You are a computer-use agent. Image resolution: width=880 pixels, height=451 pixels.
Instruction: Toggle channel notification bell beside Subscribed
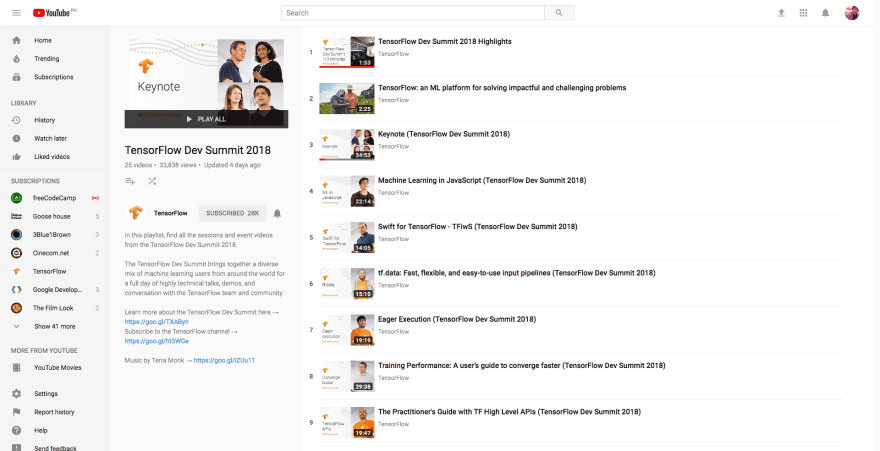(x=277, y=213)
